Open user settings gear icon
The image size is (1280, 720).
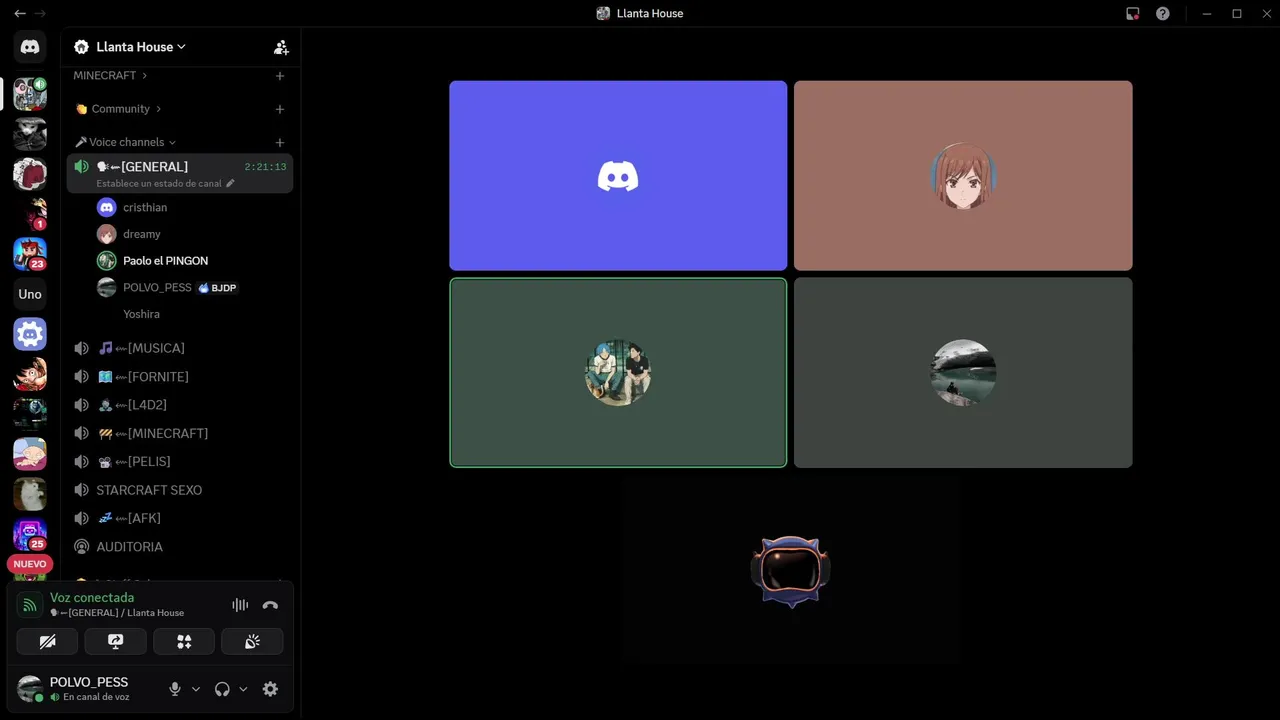click(270, 689)
